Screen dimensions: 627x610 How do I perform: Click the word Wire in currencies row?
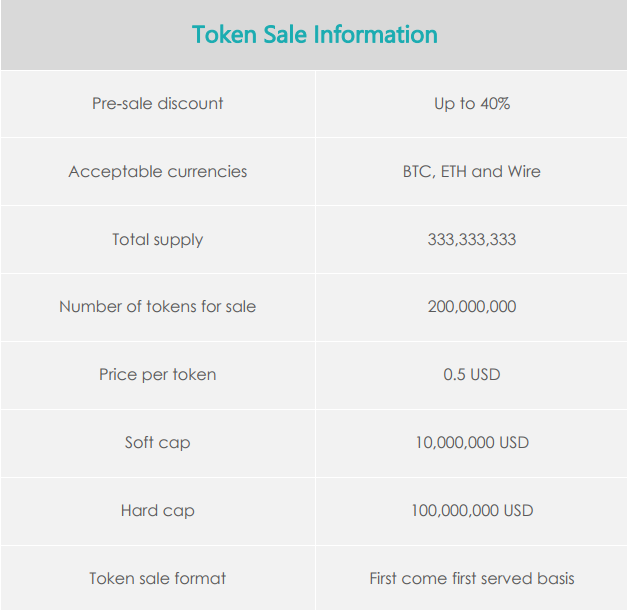[523, 172]
